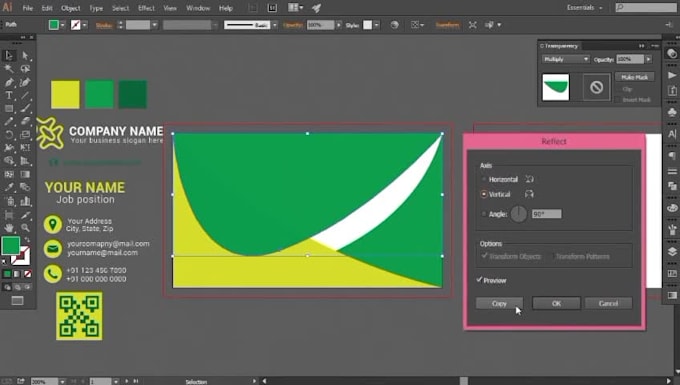Set paint mode to None
Image resolution: width=680 pixels, height=385 pixels.
pyautogui.click(x=28, y=274)
